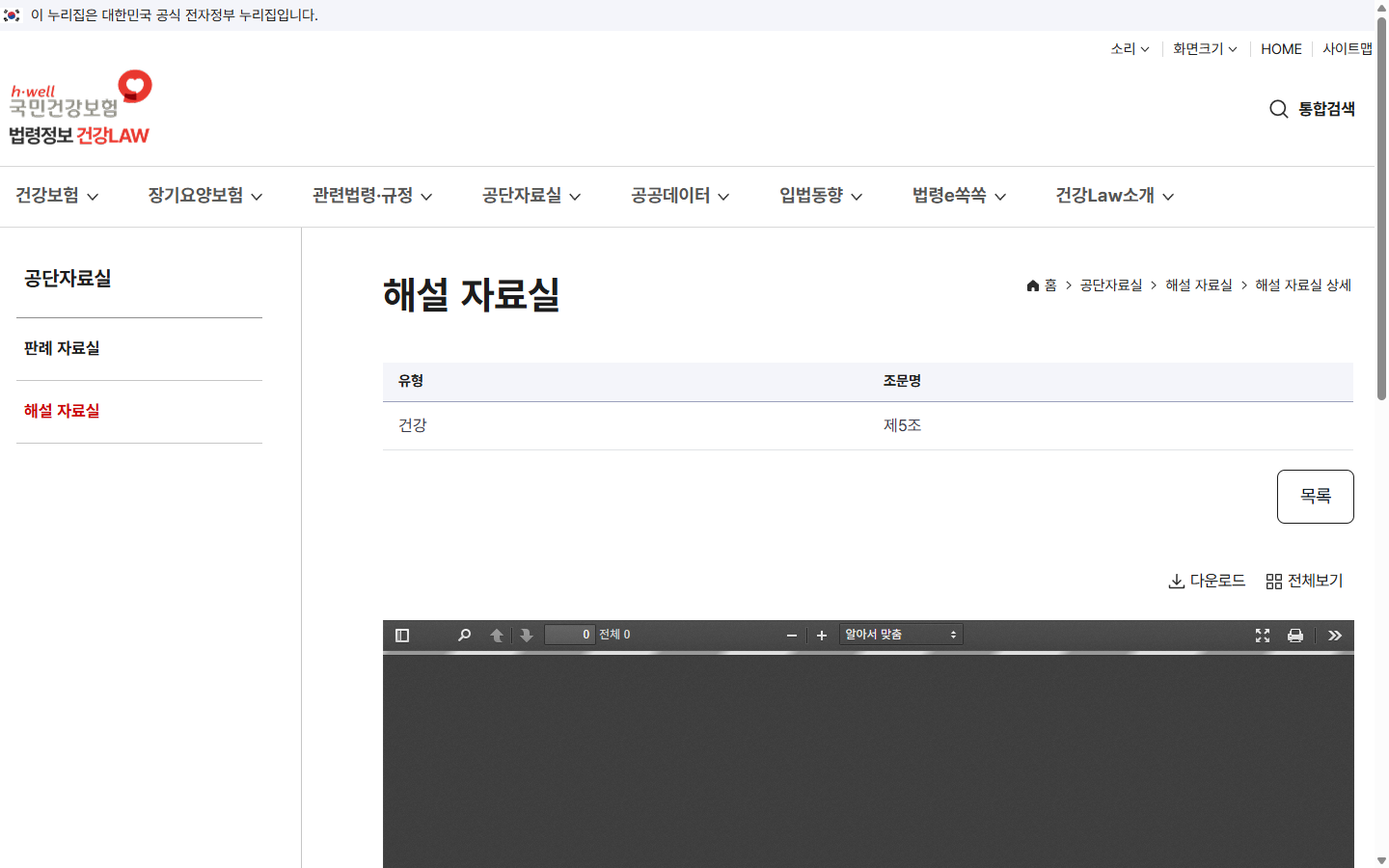This screenshot has height=868, width=1389.
Task: Click the HOME link
Action: (x=1281, y=49)
